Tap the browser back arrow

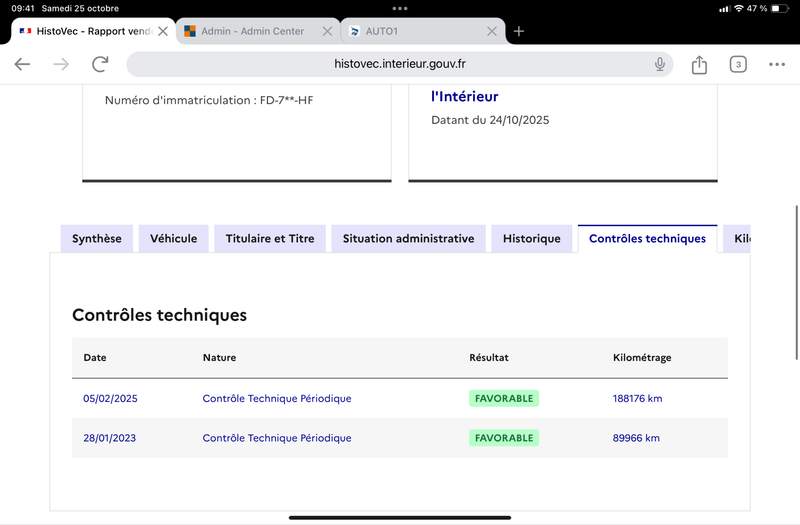(x=22, y=64)
